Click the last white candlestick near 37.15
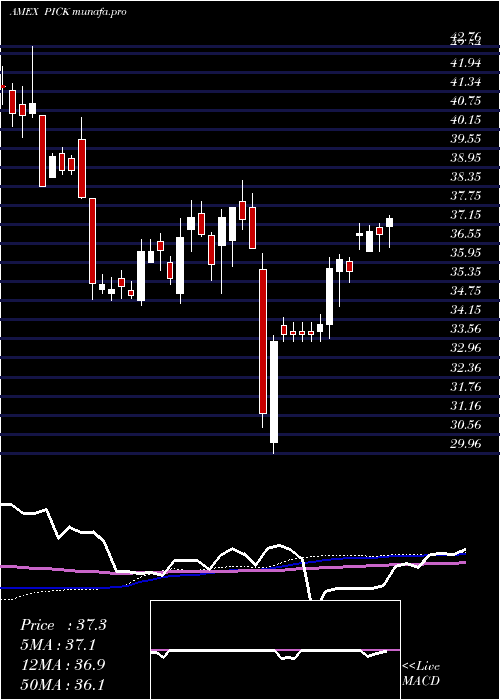 pos(389,222)
